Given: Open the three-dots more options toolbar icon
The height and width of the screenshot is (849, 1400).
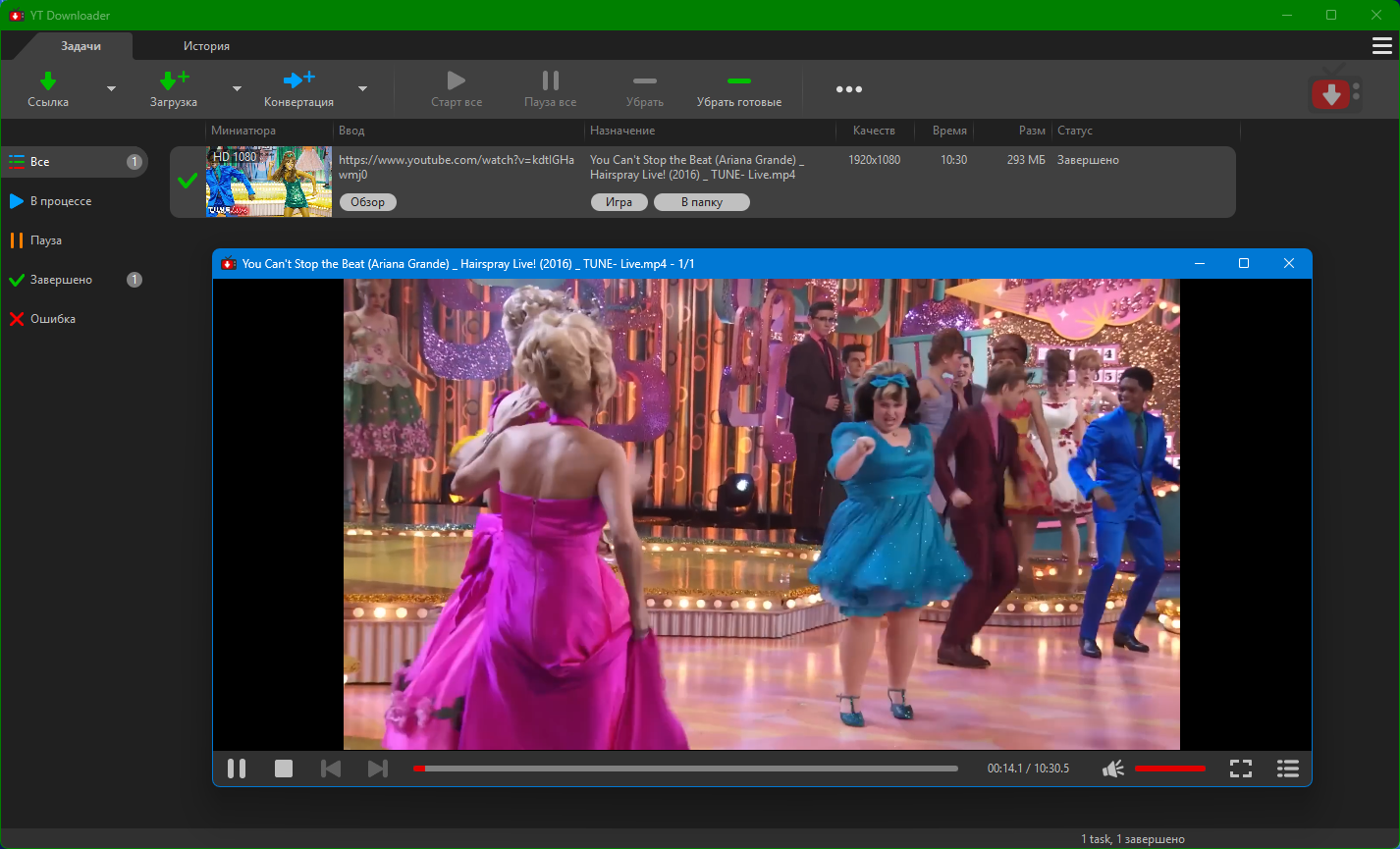Looking at the screenshot, I should tap(849, 89).
